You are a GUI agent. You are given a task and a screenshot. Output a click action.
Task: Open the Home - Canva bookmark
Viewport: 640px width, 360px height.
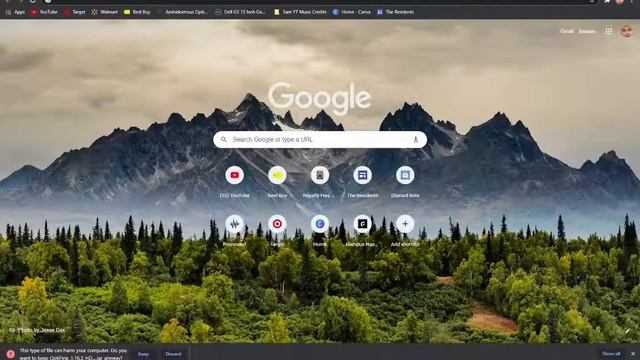pos(352,12)
